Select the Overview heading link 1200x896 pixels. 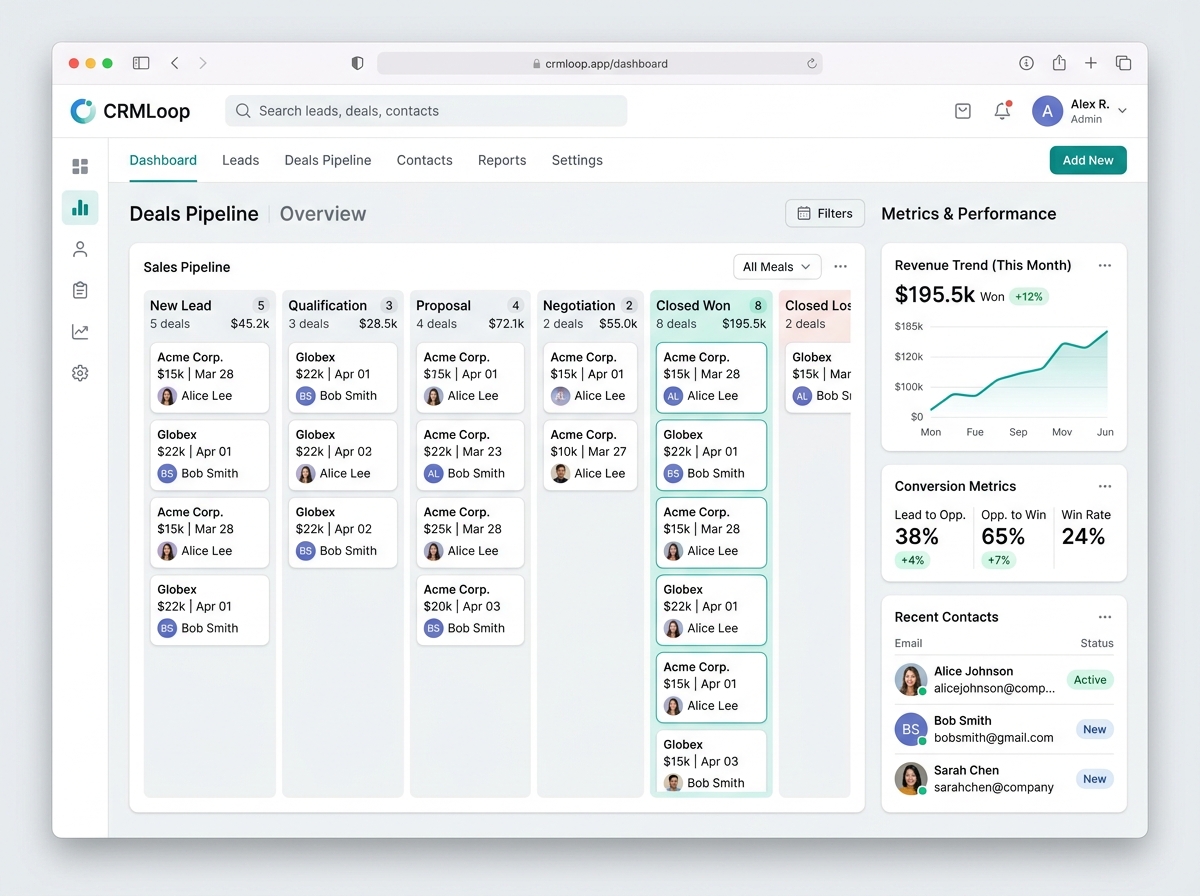tap(323, 214)
